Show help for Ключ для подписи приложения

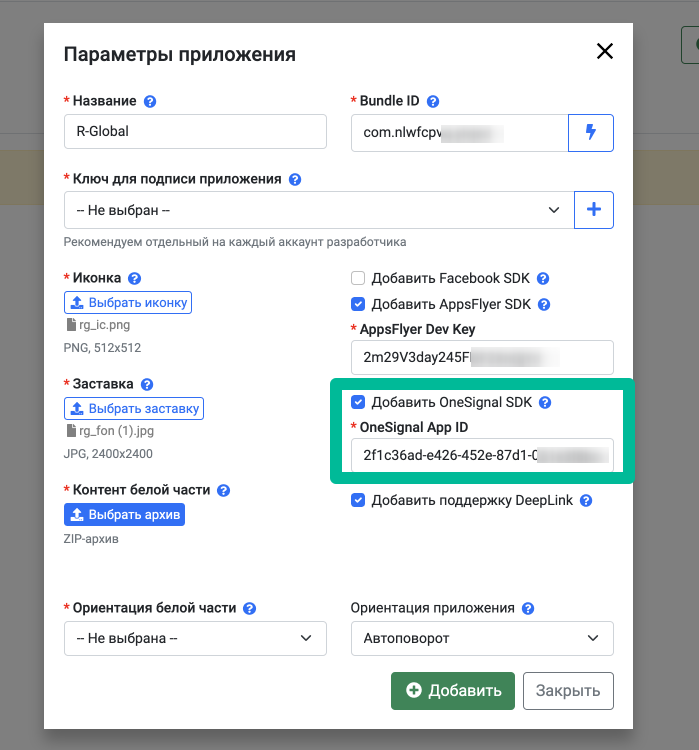[295, 179]
